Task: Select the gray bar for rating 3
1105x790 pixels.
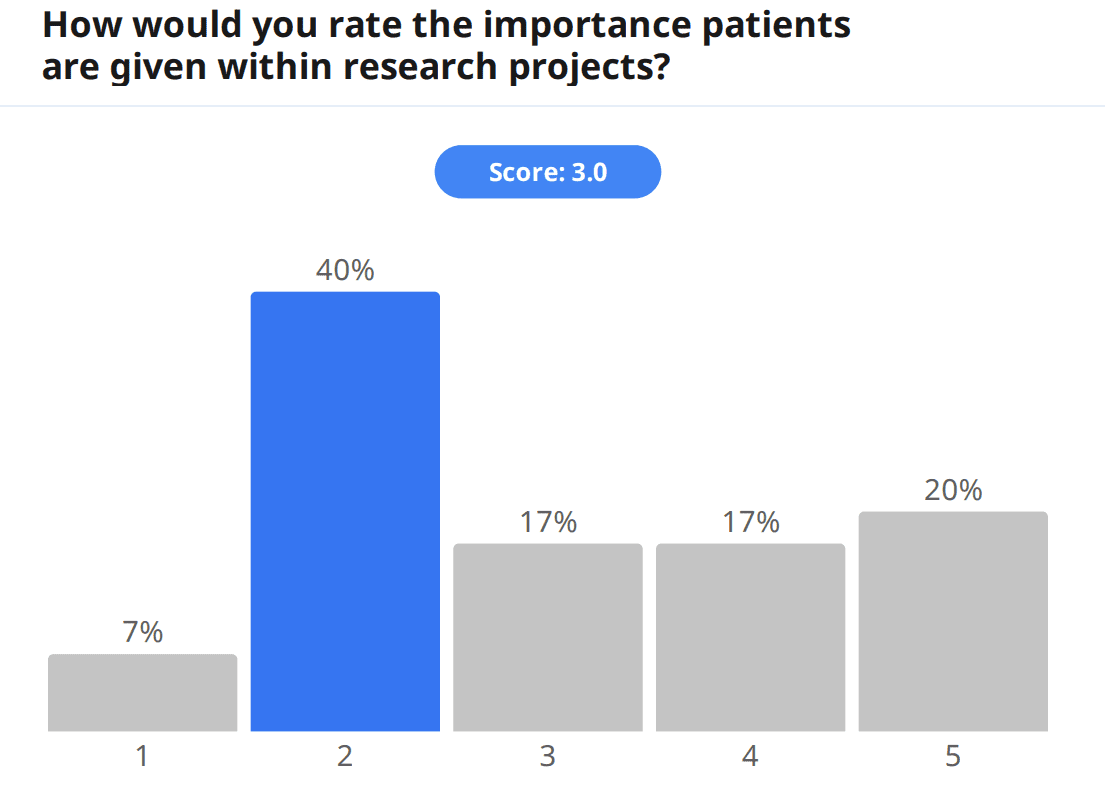Action: (547, 637)
